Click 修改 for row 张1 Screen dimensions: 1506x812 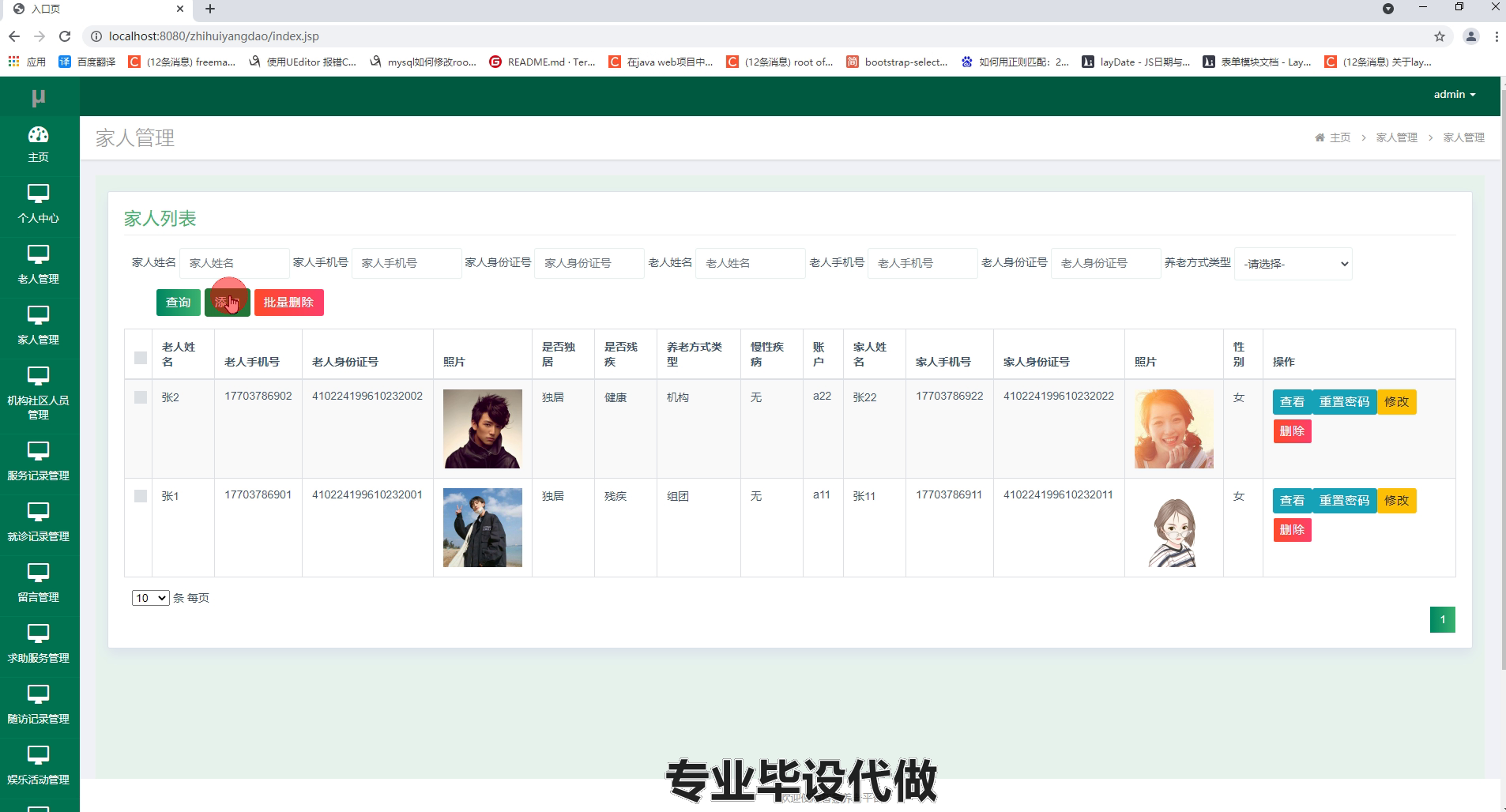point(1396,501)
